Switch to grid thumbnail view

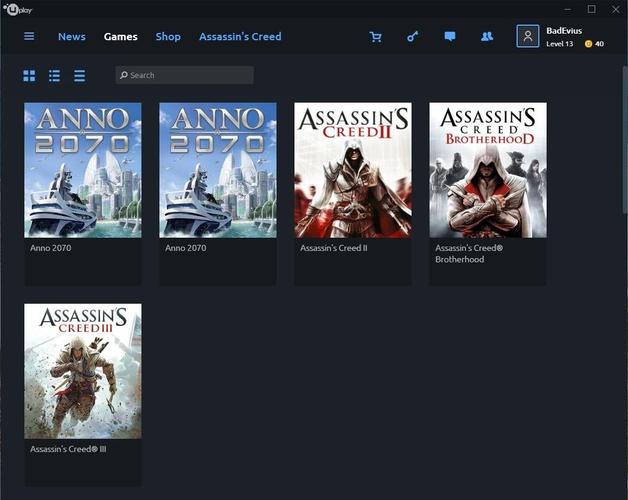coord(29,75)
